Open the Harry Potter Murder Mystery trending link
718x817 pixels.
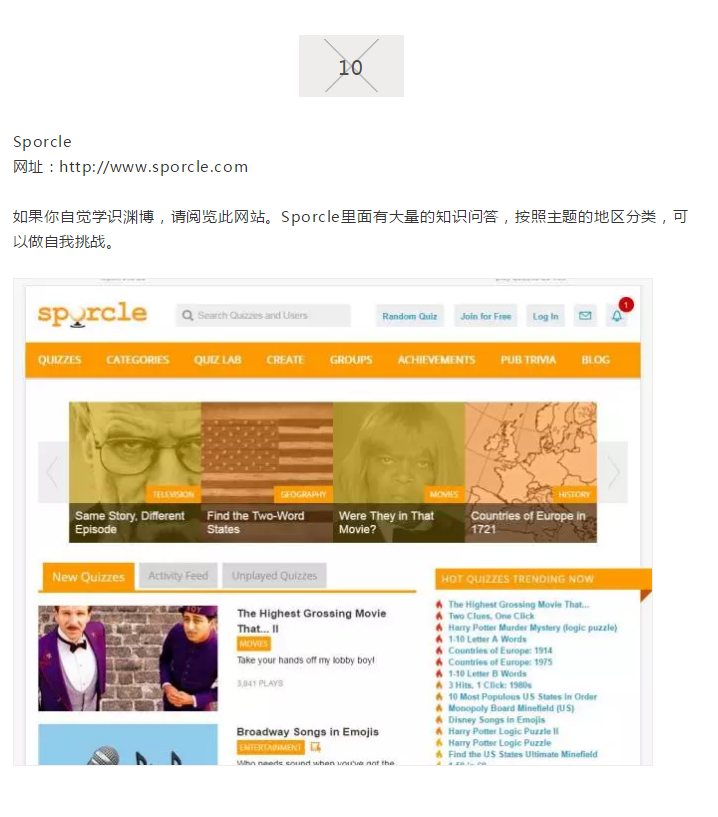pos(533,627)
